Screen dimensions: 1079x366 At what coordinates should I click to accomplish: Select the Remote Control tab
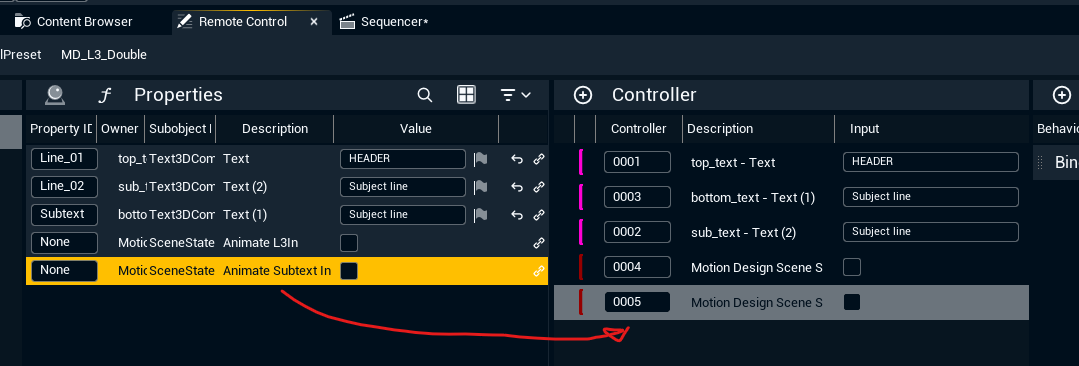click(x=242, y=21)
